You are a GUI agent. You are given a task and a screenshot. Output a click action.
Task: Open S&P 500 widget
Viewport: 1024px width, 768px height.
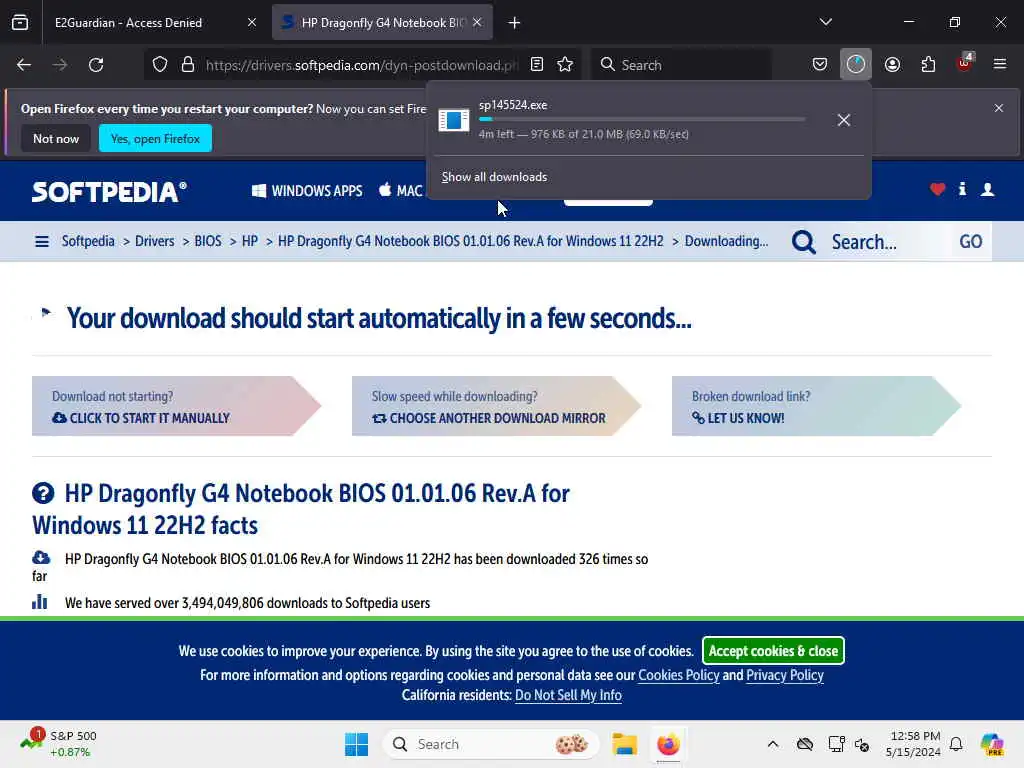[58, 744]
